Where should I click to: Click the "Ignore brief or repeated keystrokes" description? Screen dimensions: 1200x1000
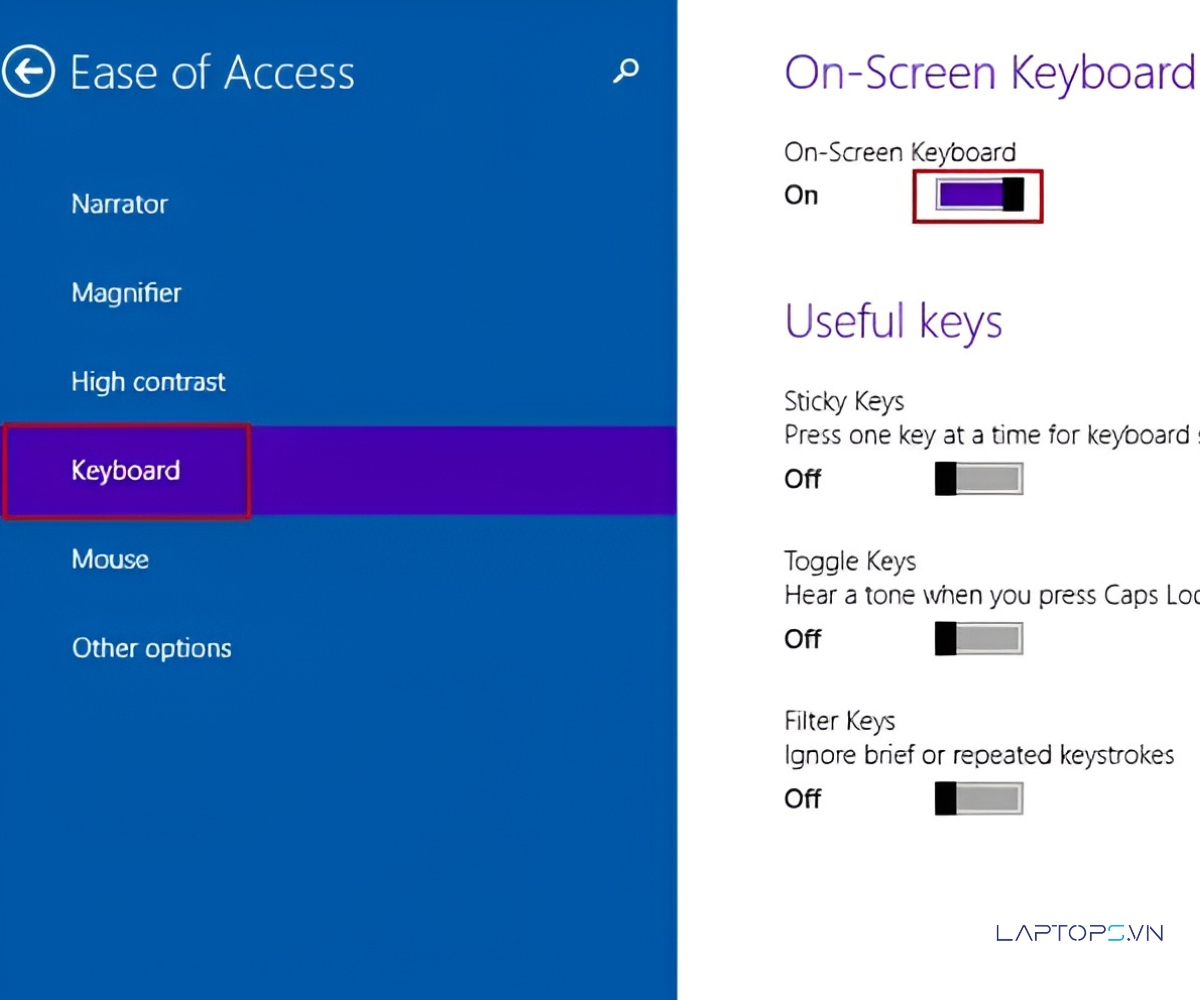[979, 755]
